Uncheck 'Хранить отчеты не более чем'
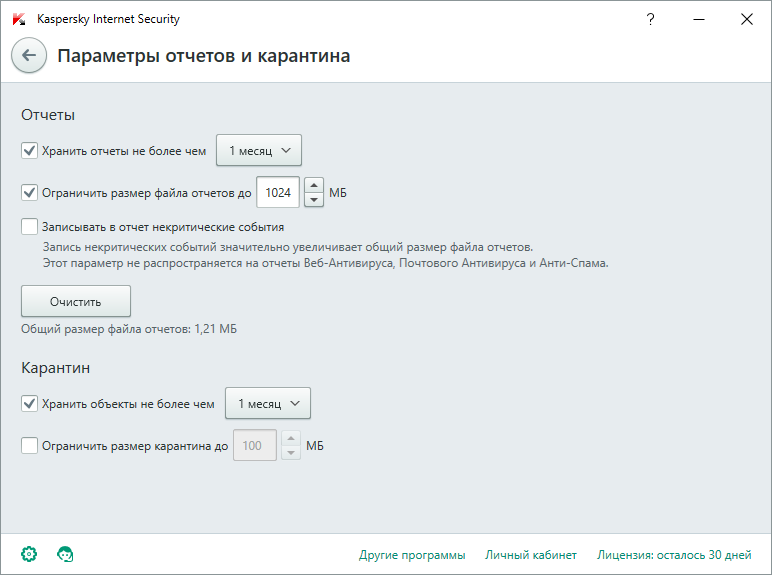 (x=30, y=151)
